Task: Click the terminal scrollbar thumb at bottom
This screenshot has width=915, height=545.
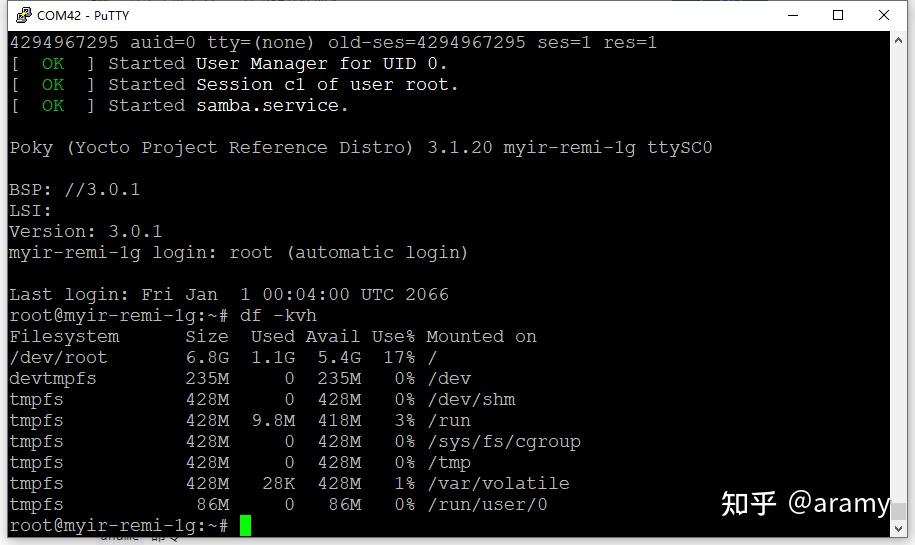Action: (899, 511)
